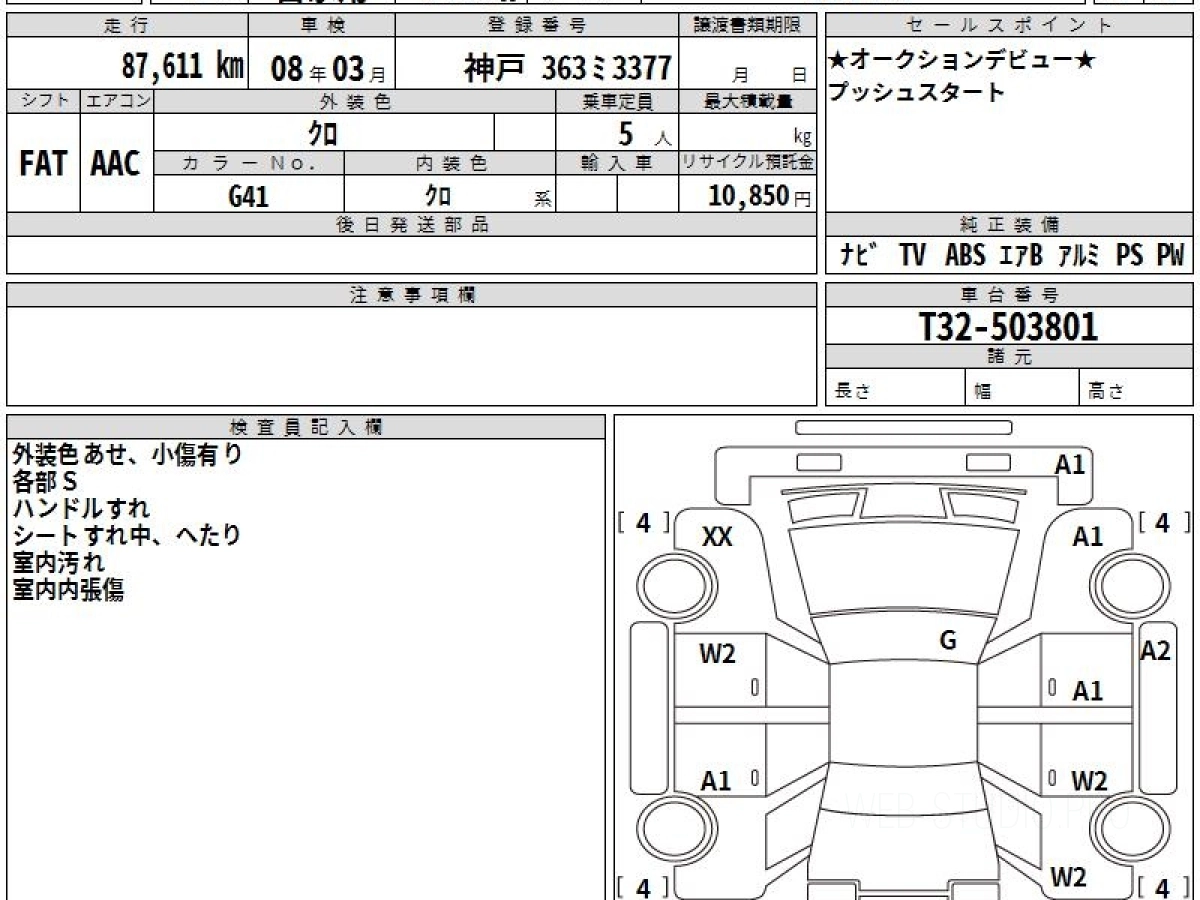Select the W2 mark directly below XX

(718, 654)
